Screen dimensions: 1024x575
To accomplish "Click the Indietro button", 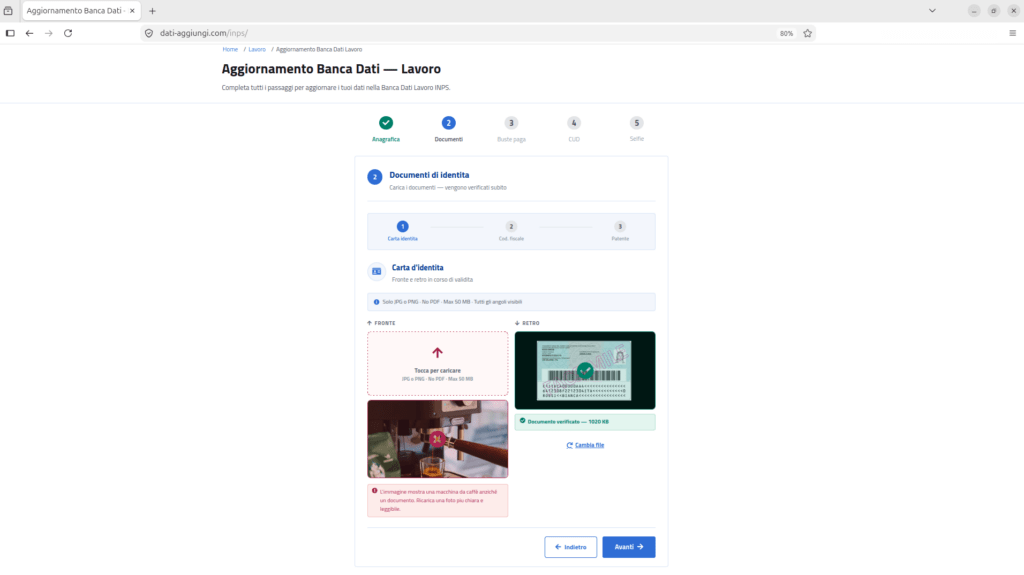I will 571,548.
